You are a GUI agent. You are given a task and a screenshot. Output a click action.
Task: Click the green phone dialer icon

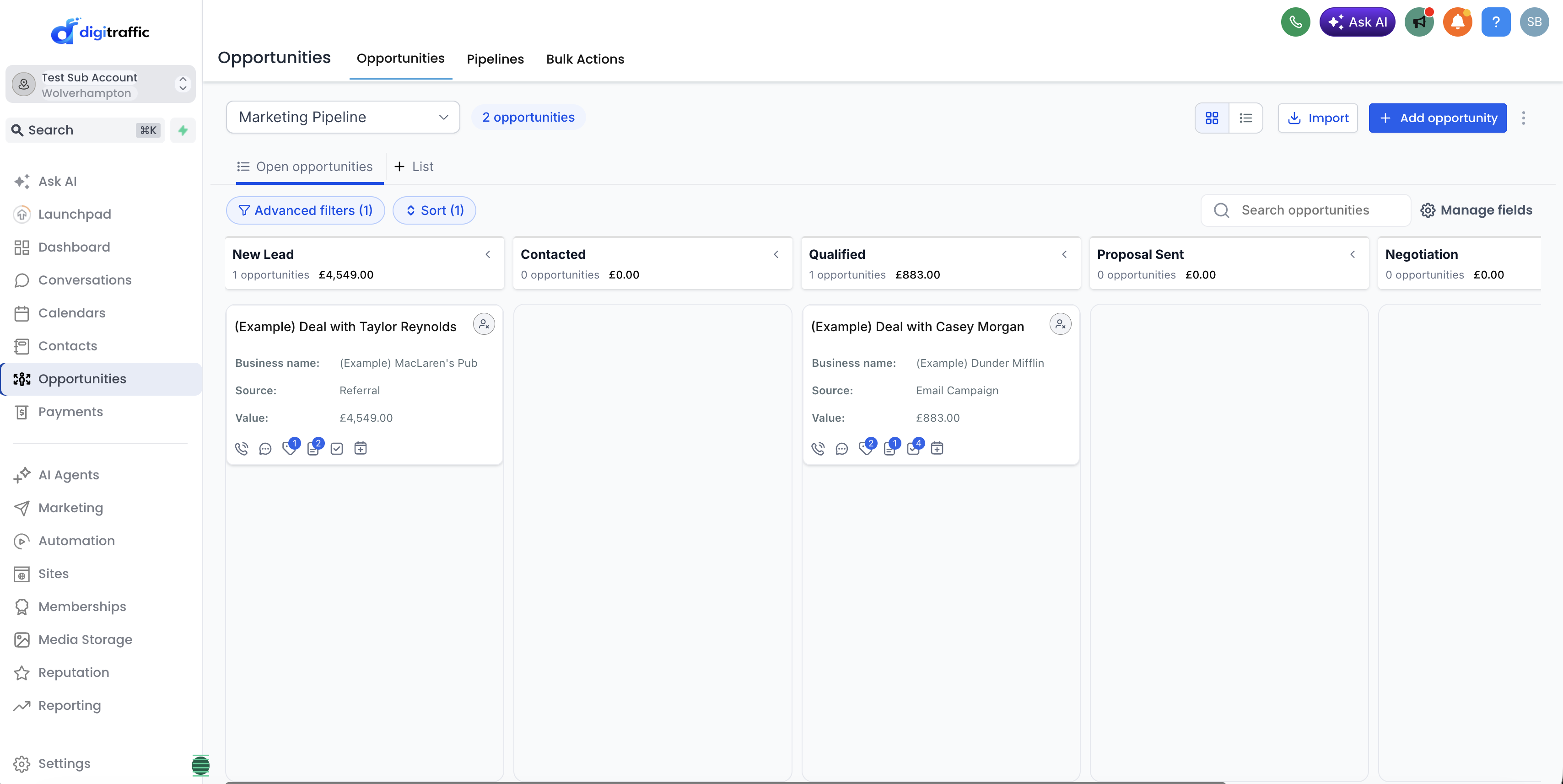1295,22
